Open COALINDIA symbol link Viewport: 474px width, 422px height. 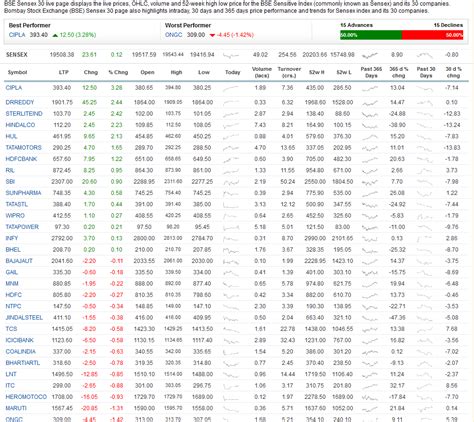(x=21, y=352)
